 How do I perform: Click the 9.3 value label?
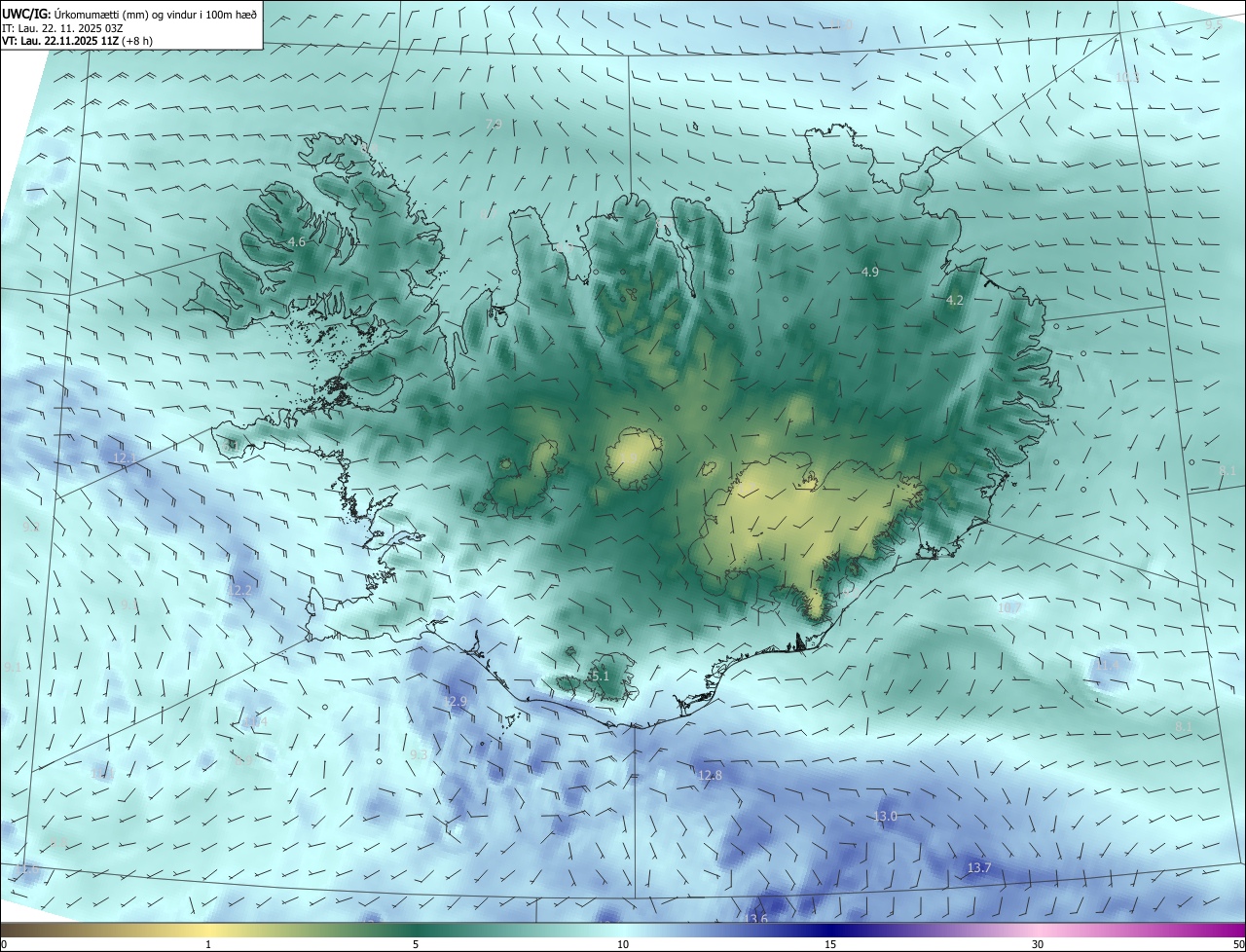pyautogui.click(x=419, y=754)
